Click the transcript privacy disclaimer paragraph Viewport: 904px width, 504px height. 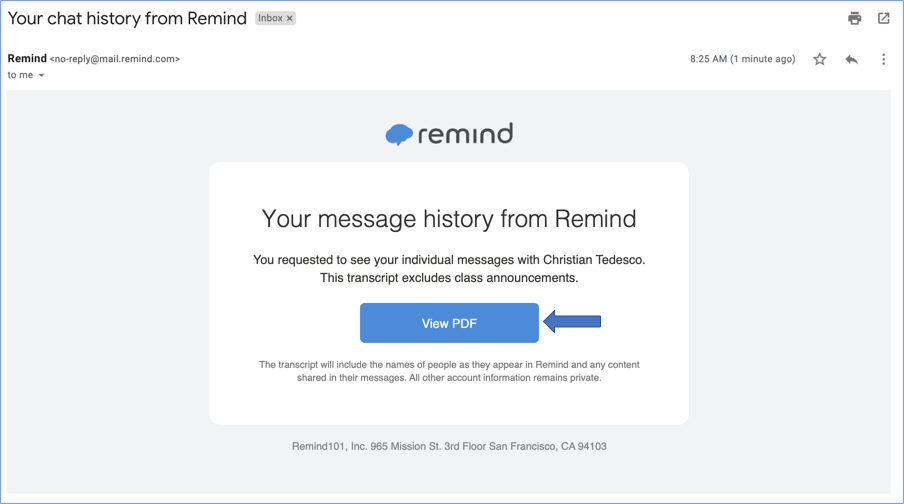[449, 371]
